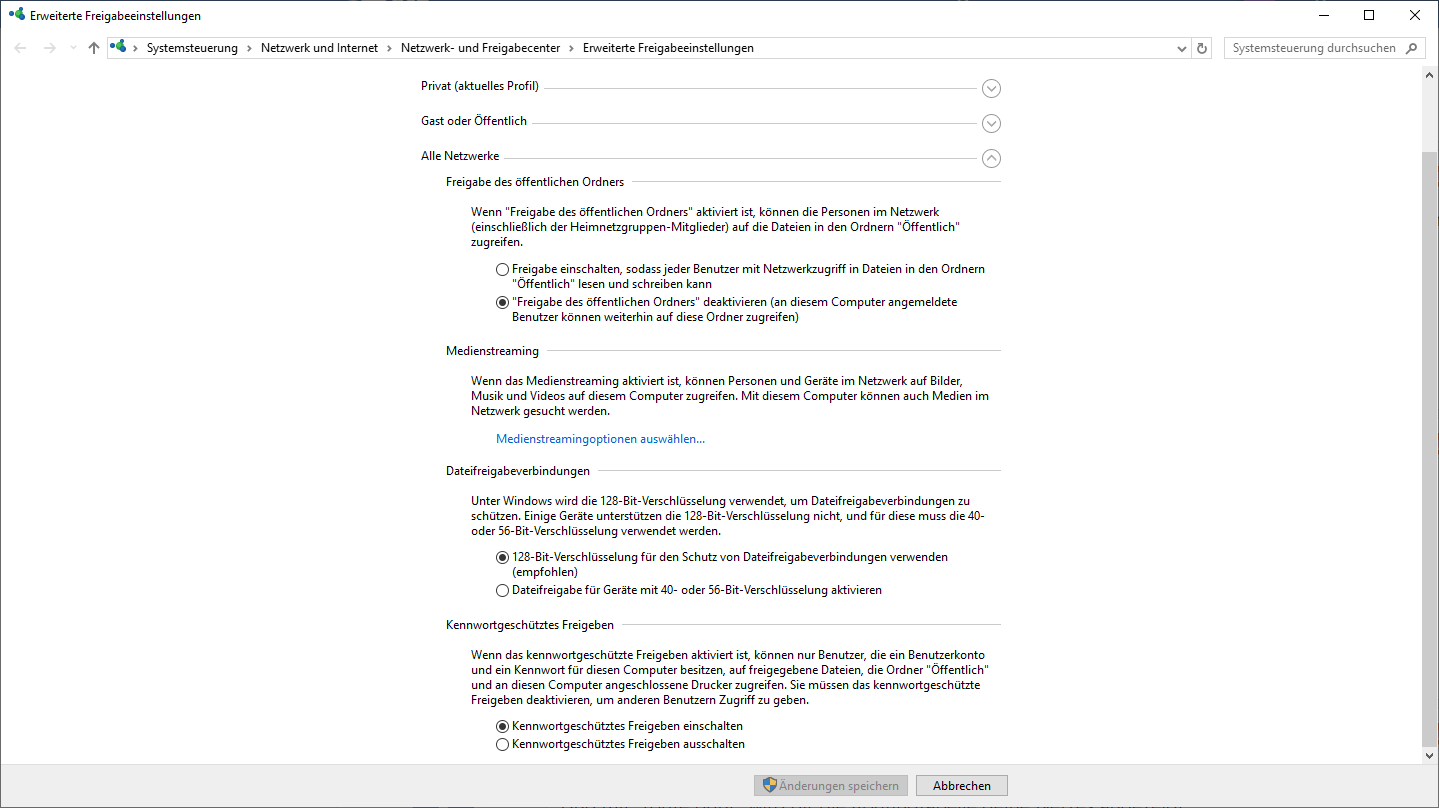Viewport: 1439px width, 808px height.
Task: Open recent locations dropdown arrow
Action: pos(73,48)
